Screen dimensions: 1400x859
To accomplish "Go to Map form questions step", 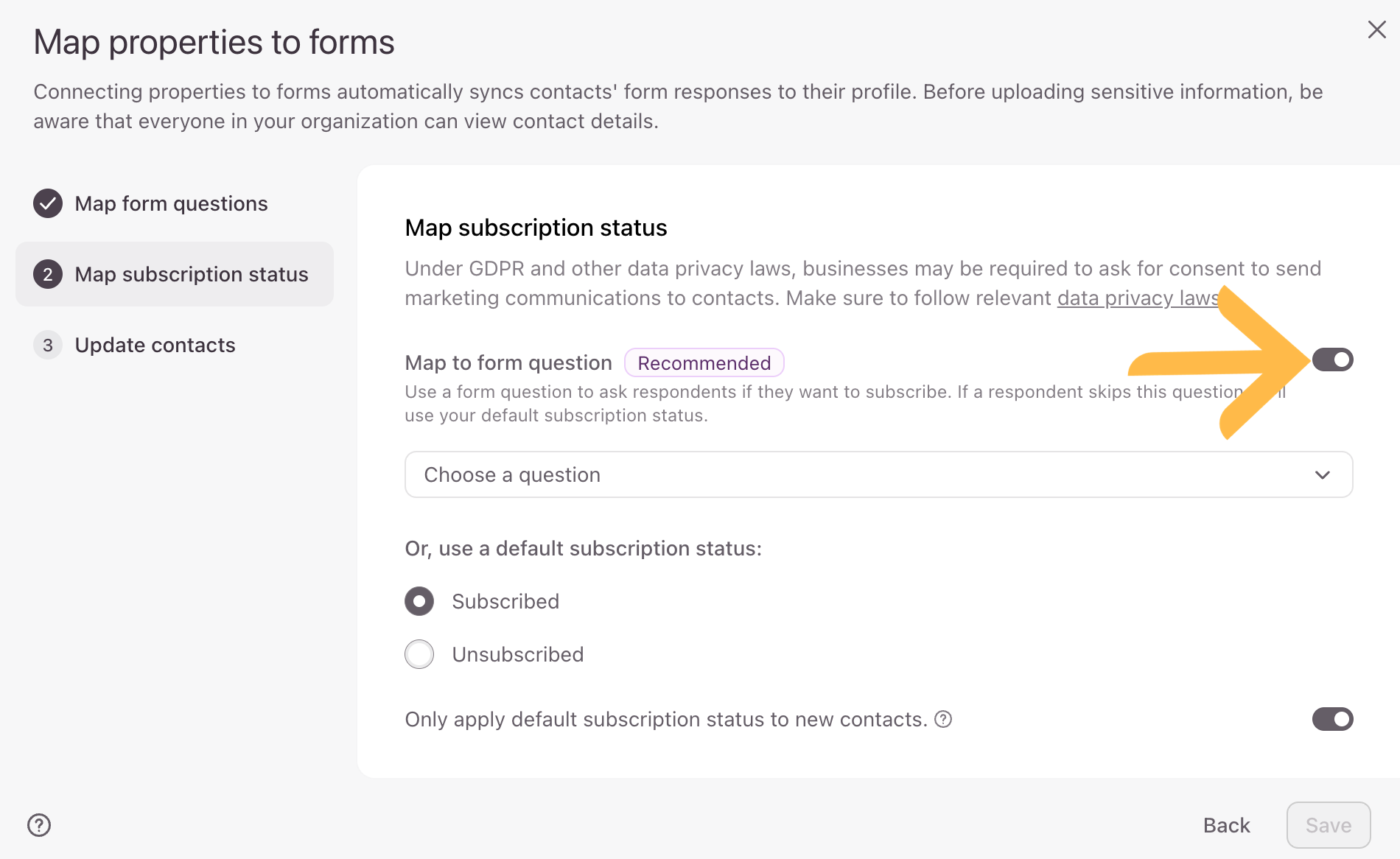I will coord(171,203).
